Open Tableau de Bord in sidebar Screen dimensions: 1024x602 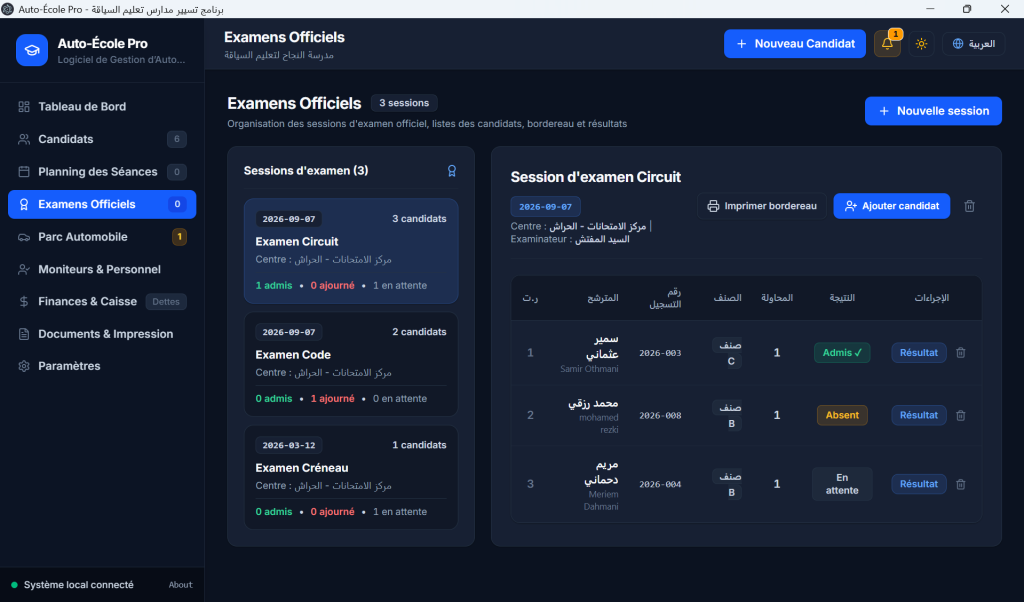click(102, 106)
